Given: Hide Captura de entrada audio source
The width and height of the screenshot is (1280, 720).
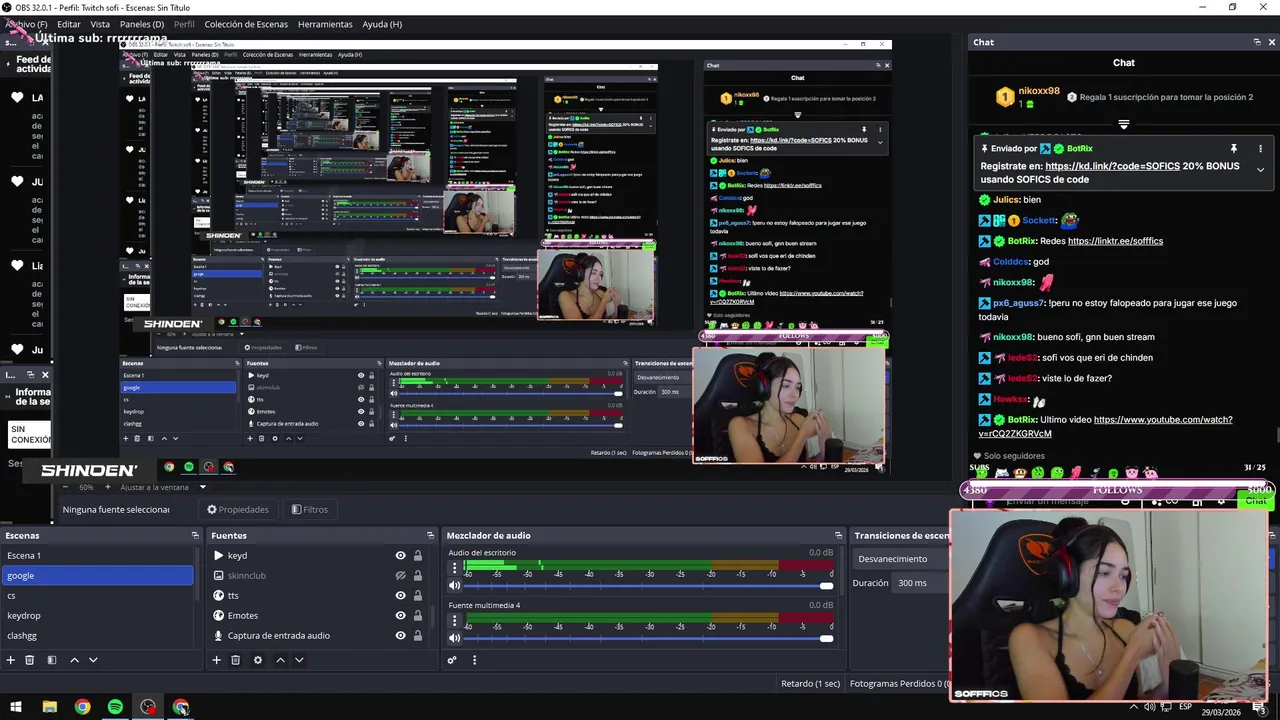Looking at the screenshot, I should [400, 636].
